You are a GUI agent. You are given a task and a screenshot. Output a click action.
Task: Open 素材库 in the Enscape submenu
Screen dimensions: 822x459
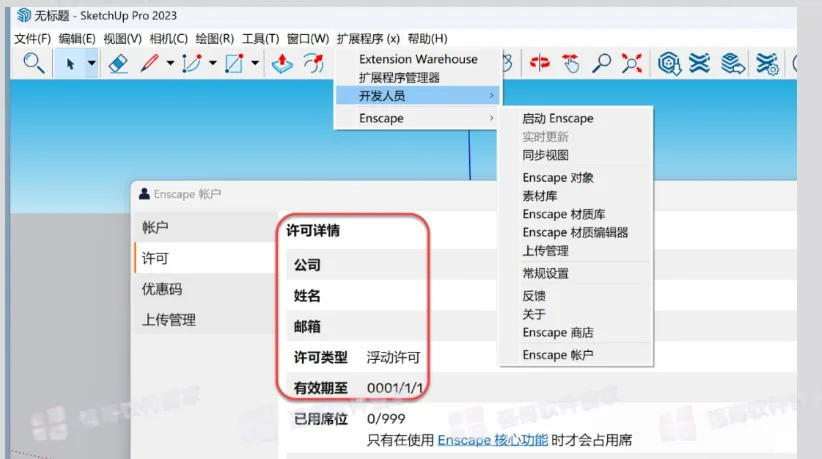539,196
